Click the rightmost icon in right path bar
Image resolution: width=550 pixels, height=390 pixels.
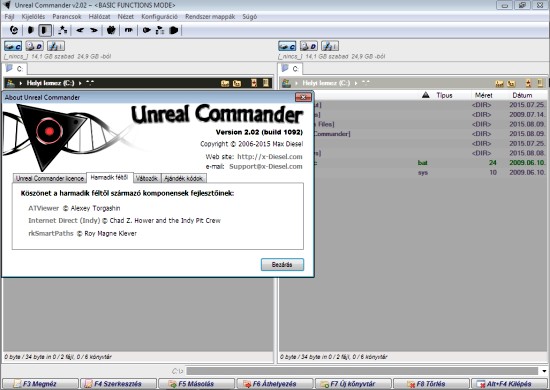click(540, 83)
